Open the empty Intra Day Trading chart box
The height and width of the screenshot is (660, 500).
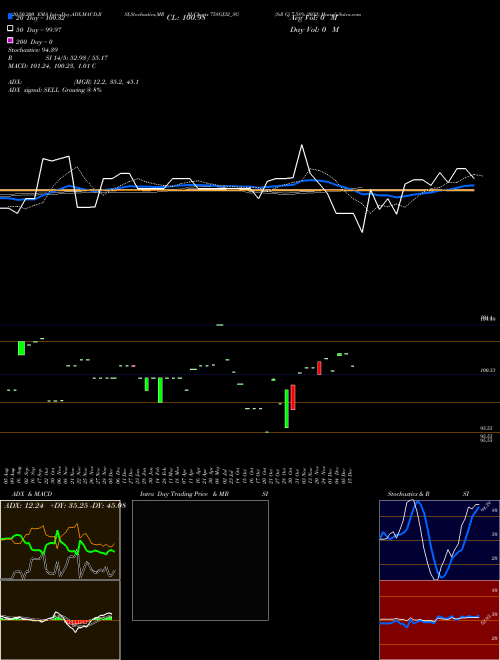point(200,560)
